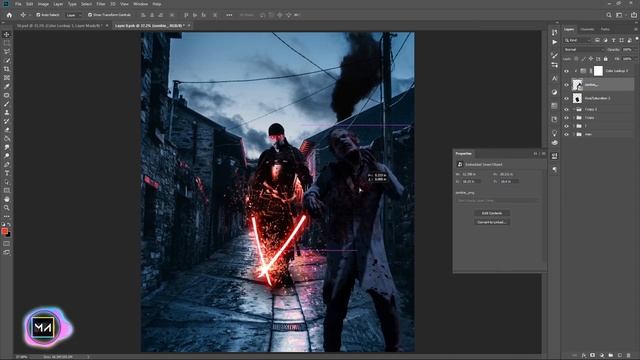
Task: Switch to the Channels tab
Action: coord(587,29)
